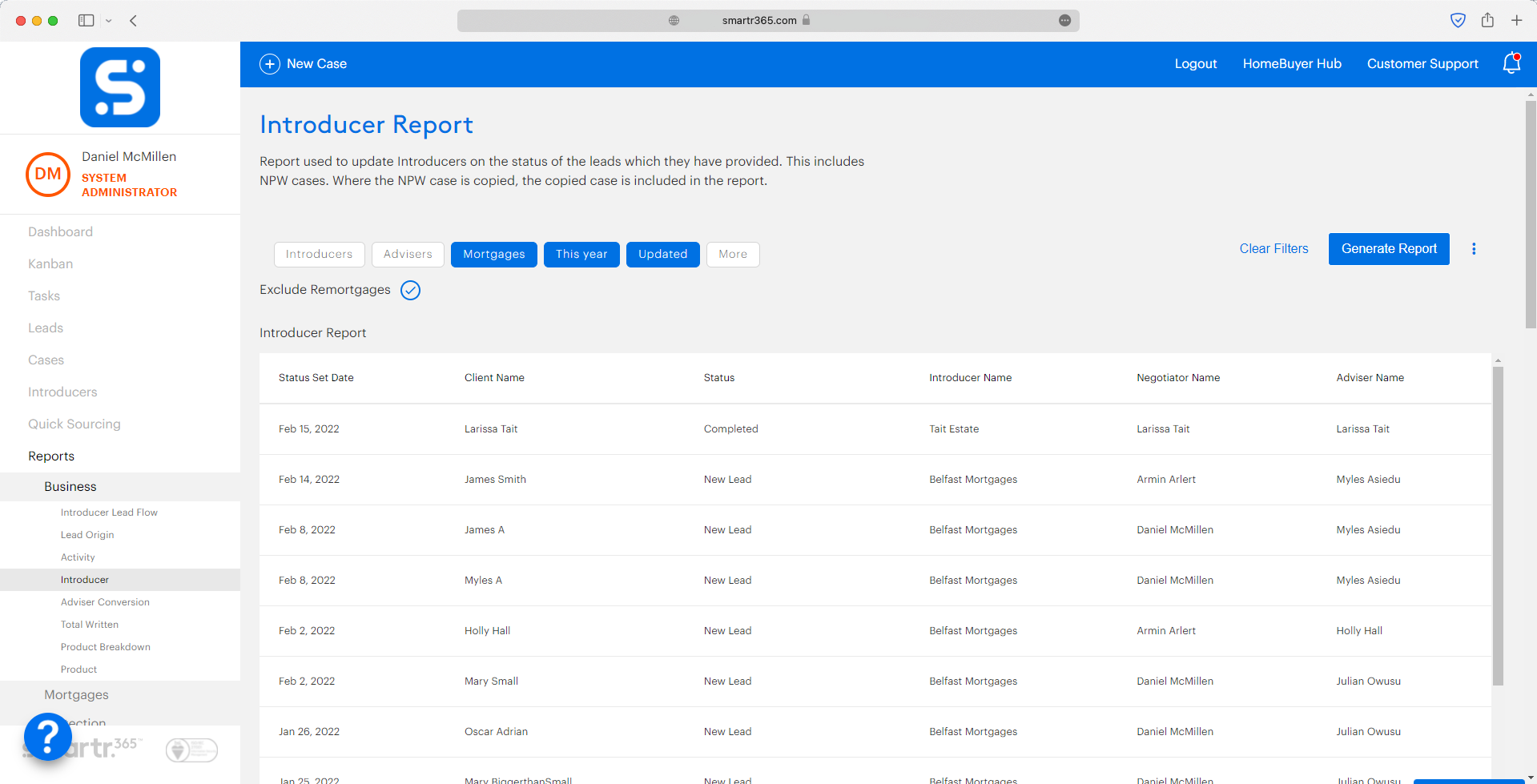Open HomeBuyer Hub
Screen dimensions: 1537x784
(1292, 64)
